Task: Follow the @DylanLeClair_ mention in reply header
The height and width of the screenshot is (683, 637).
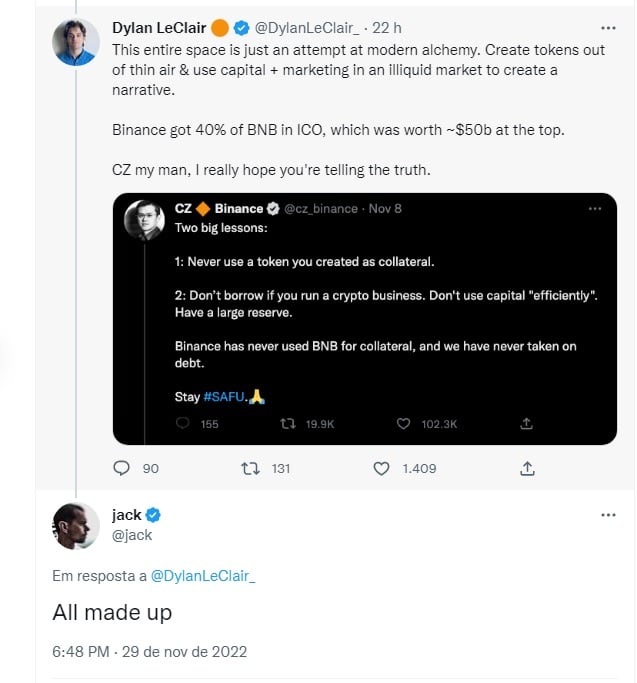Action: click(x=203, y=576)
